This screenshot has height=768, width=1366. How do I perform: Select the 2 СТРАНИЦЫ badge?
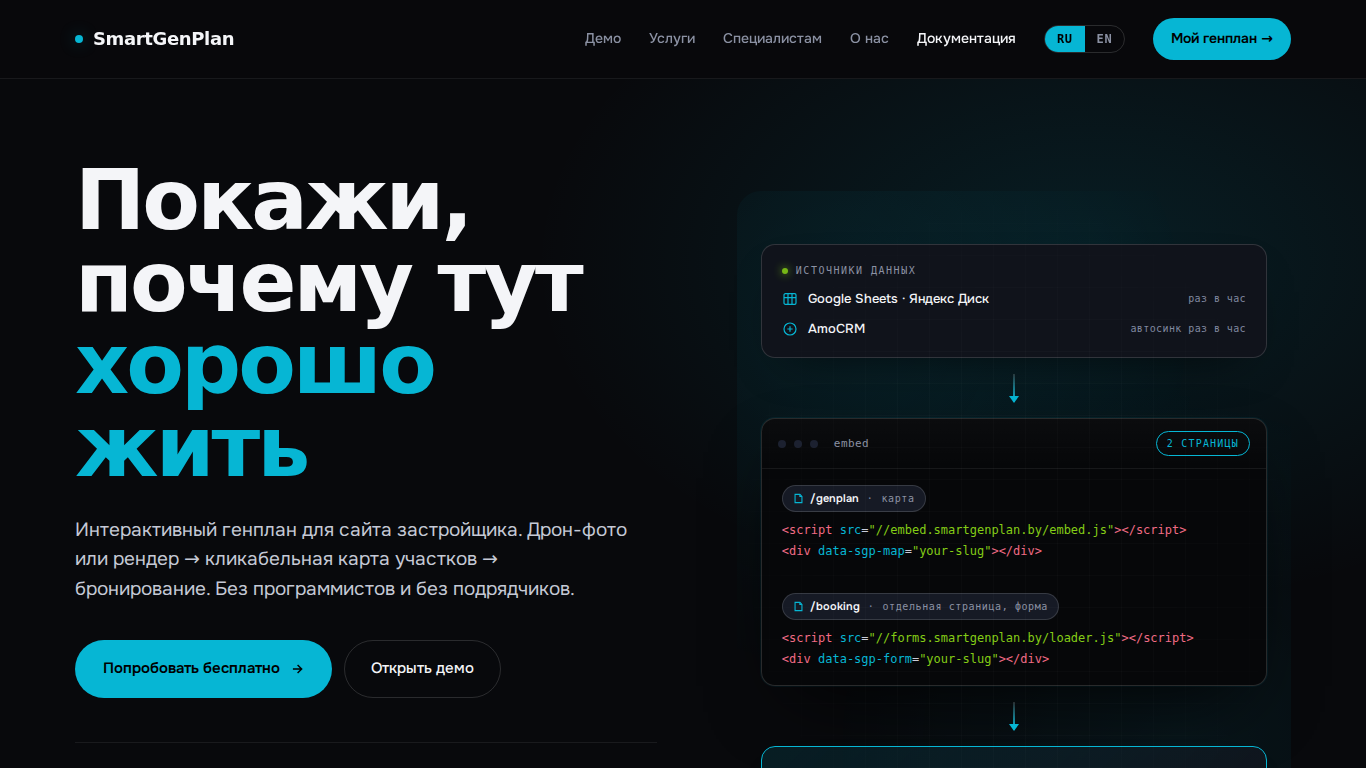[1203, 443]
